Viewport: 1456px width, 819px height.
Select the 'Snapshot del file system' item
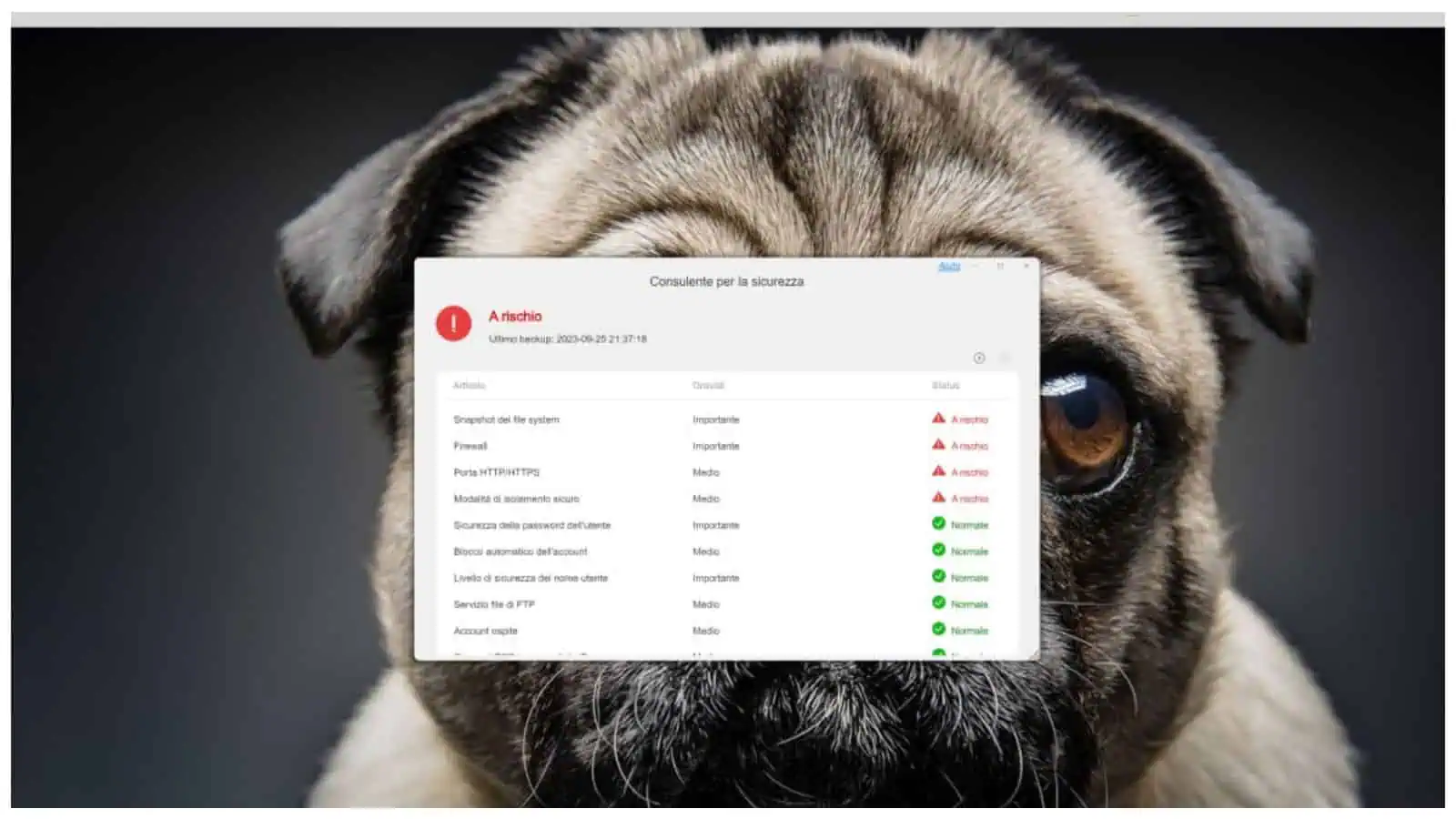tap(506, 420)
